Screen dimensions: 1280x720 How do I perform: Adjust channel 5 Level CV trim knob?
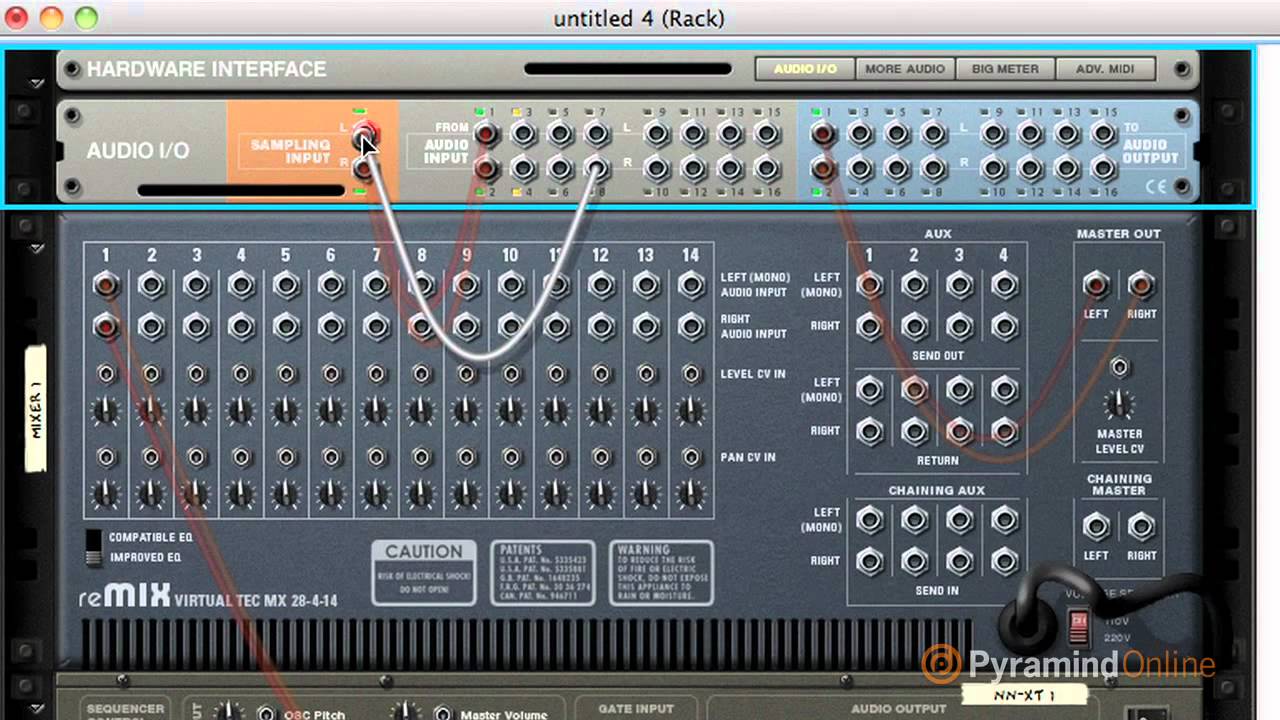click(x=286, y=411)
